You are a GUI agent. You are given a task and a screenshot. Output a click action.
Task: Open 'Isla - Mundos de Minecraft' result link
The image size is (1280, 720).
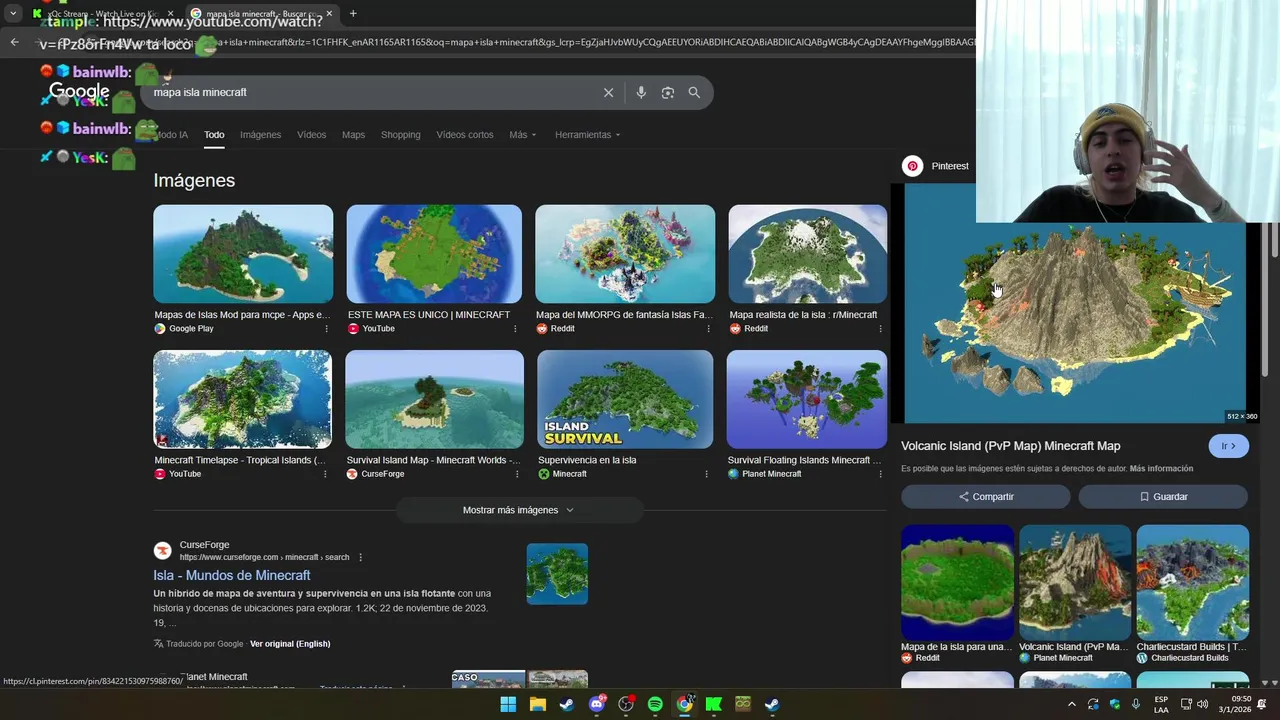click(x=232, y=576)
